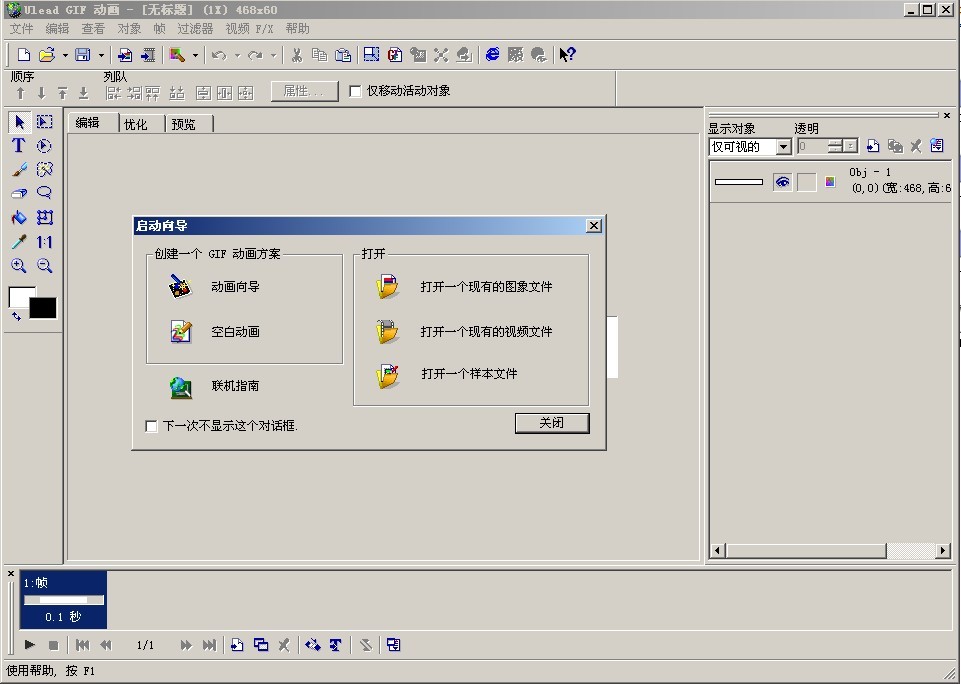Go to next frame button
Screen dimensions: 961x684
pos(186,645)
